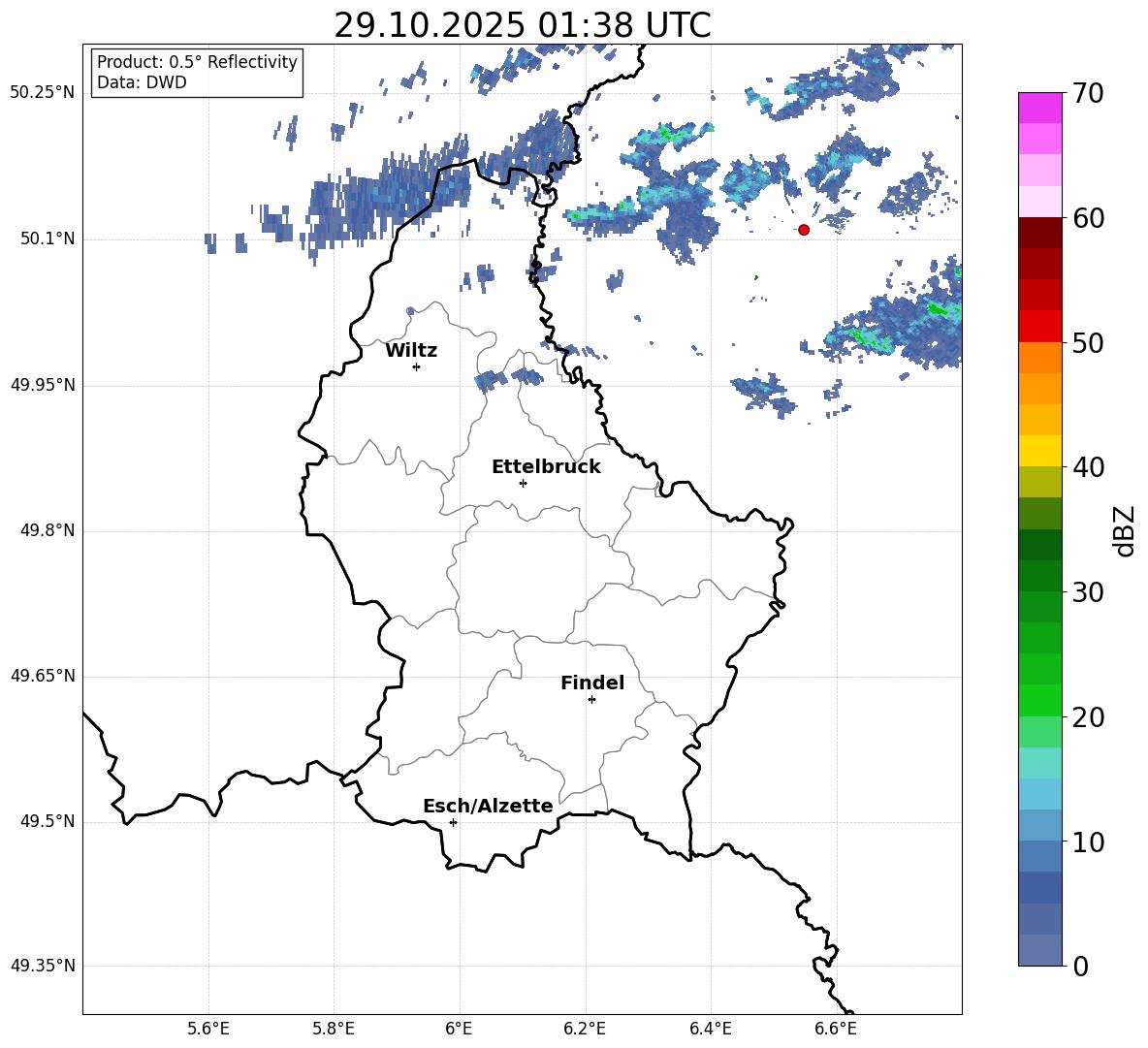Click the magenta 68-70 dBZ color band

[1040, 109]
